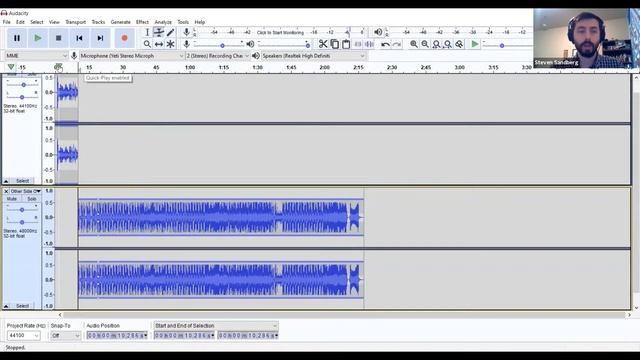Image resolution: width=640 pixels, height=360 pixels.
Task: Open the Effect menu
Action: coord(142,22)
